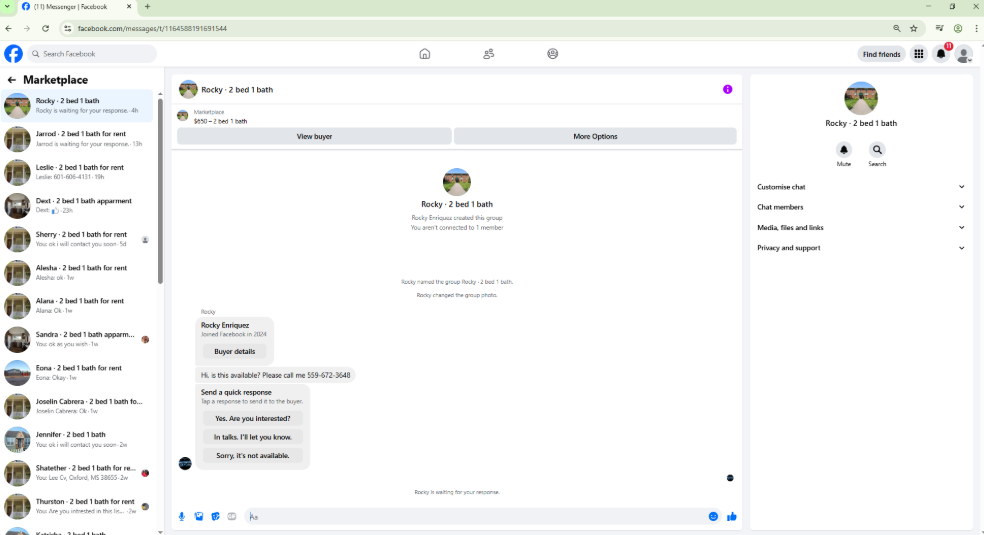984x535 pixels.
Task: Open Sherry · 2 bed 1 bath for rent chat
Action: 77,239
